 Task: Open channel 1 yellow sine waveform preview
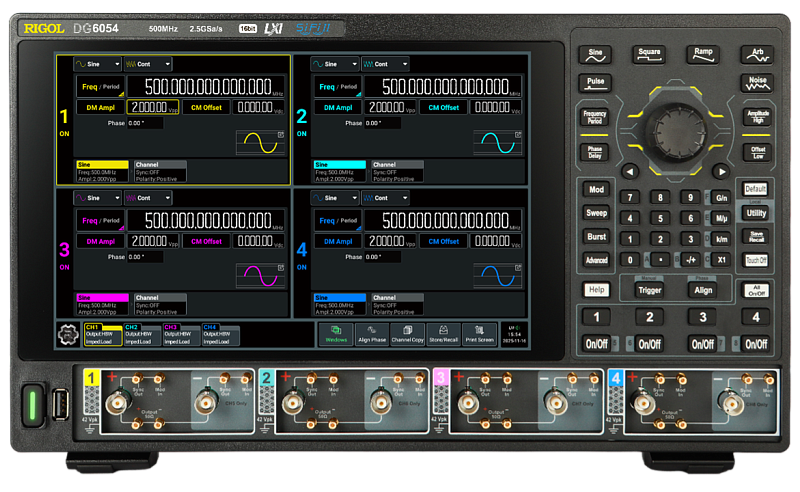260,143
